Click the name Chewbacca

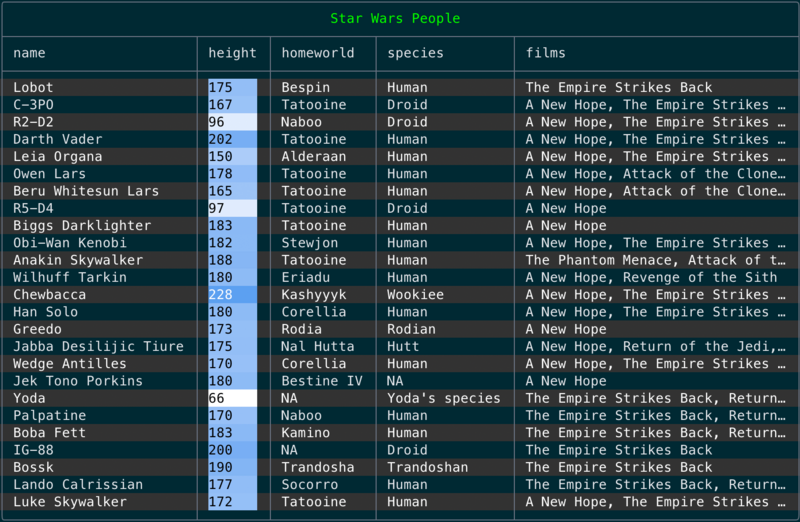[49, 295]
